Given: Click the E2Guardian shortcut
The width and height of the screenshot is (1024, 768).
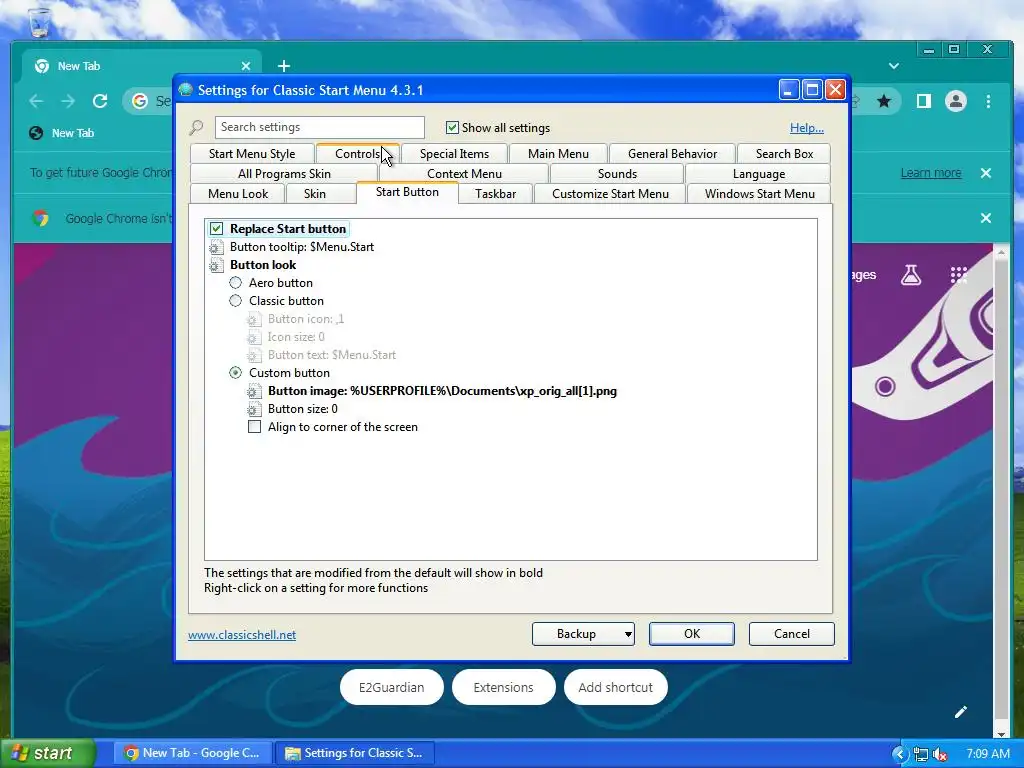Looking at the screenshot, I should pos(392,687).
